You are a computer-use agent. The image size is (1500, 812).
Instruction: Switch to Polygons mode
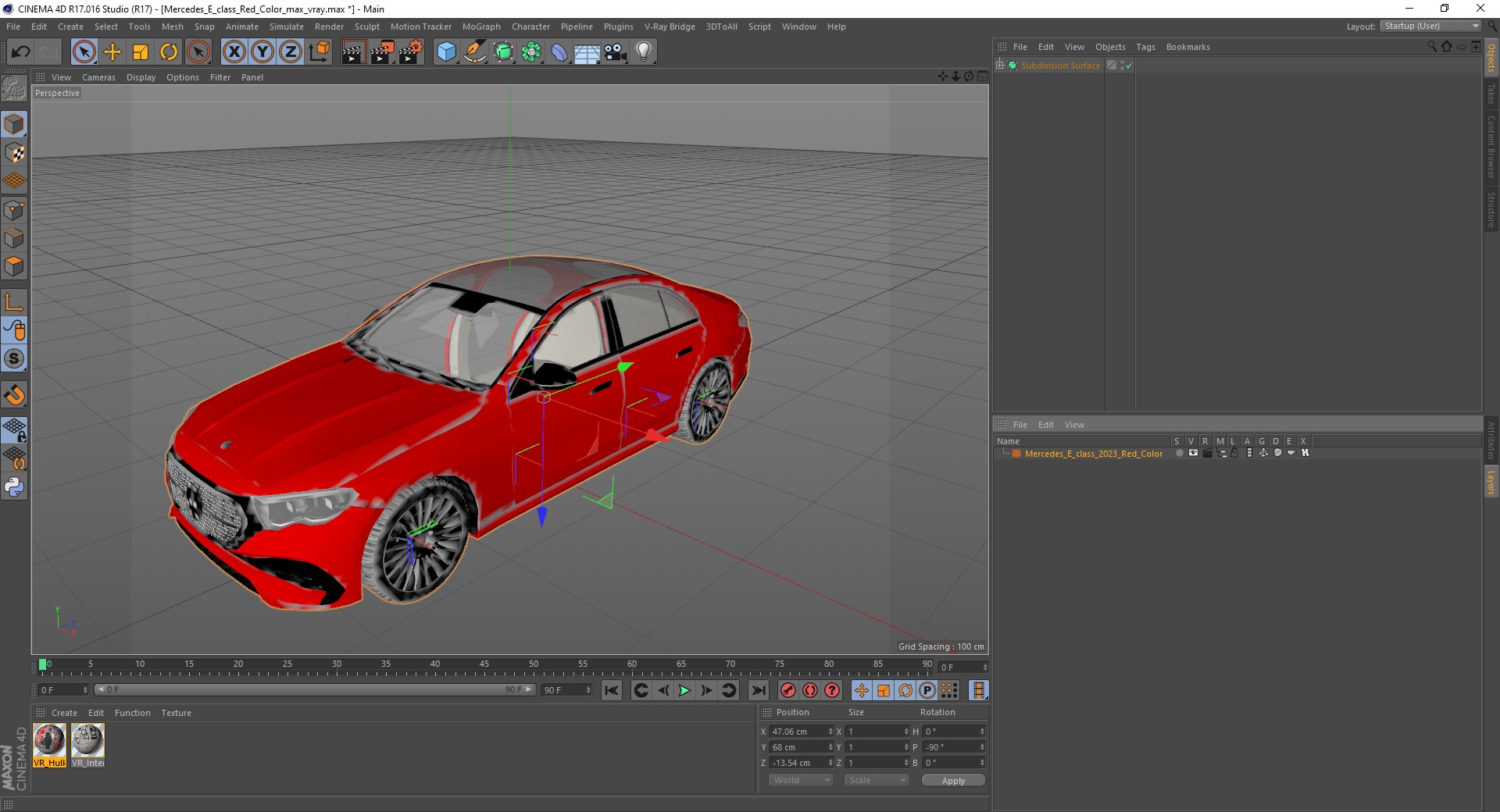(14, 266)
